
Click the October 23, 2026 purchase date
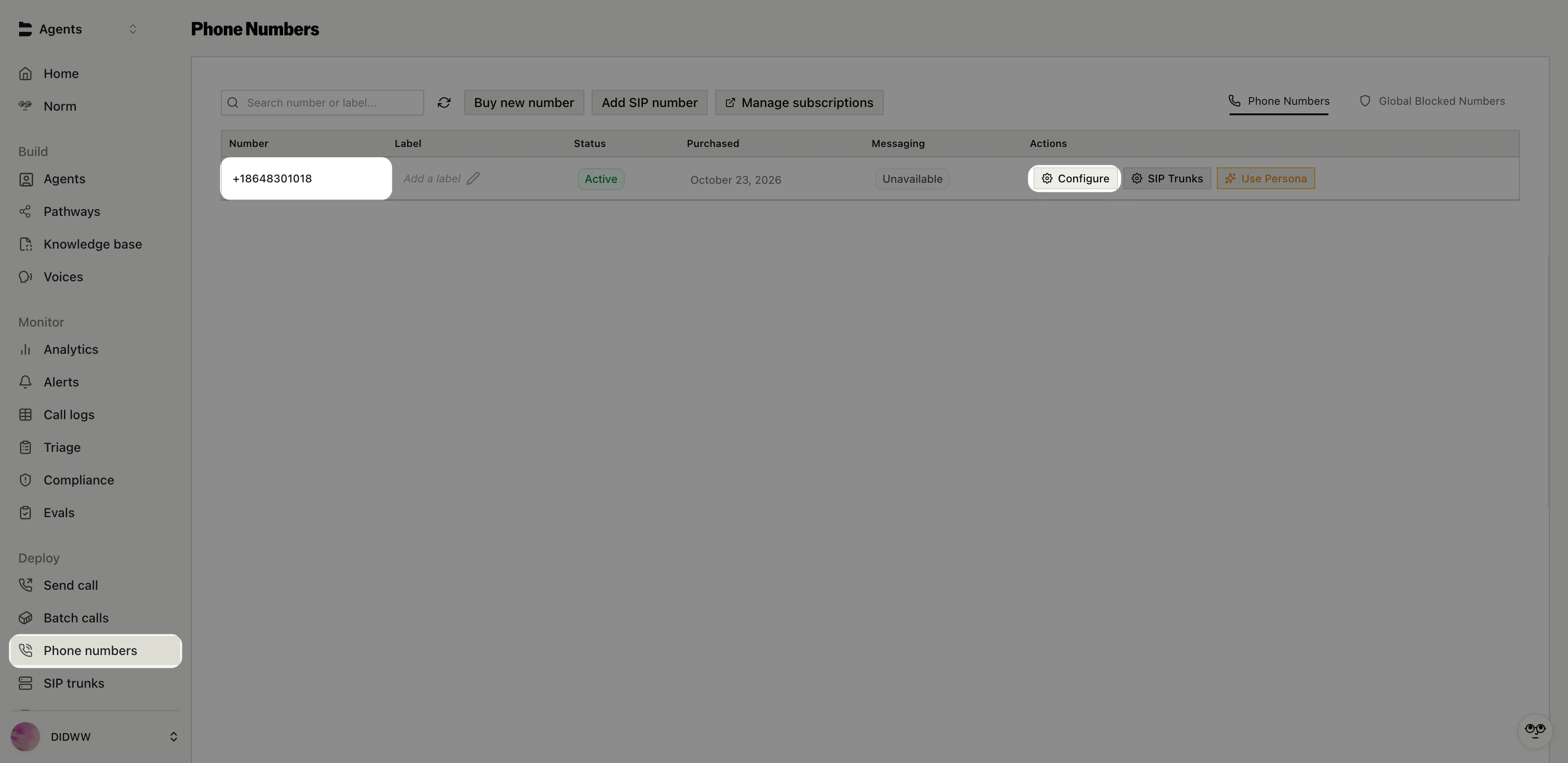coord(735,180)
